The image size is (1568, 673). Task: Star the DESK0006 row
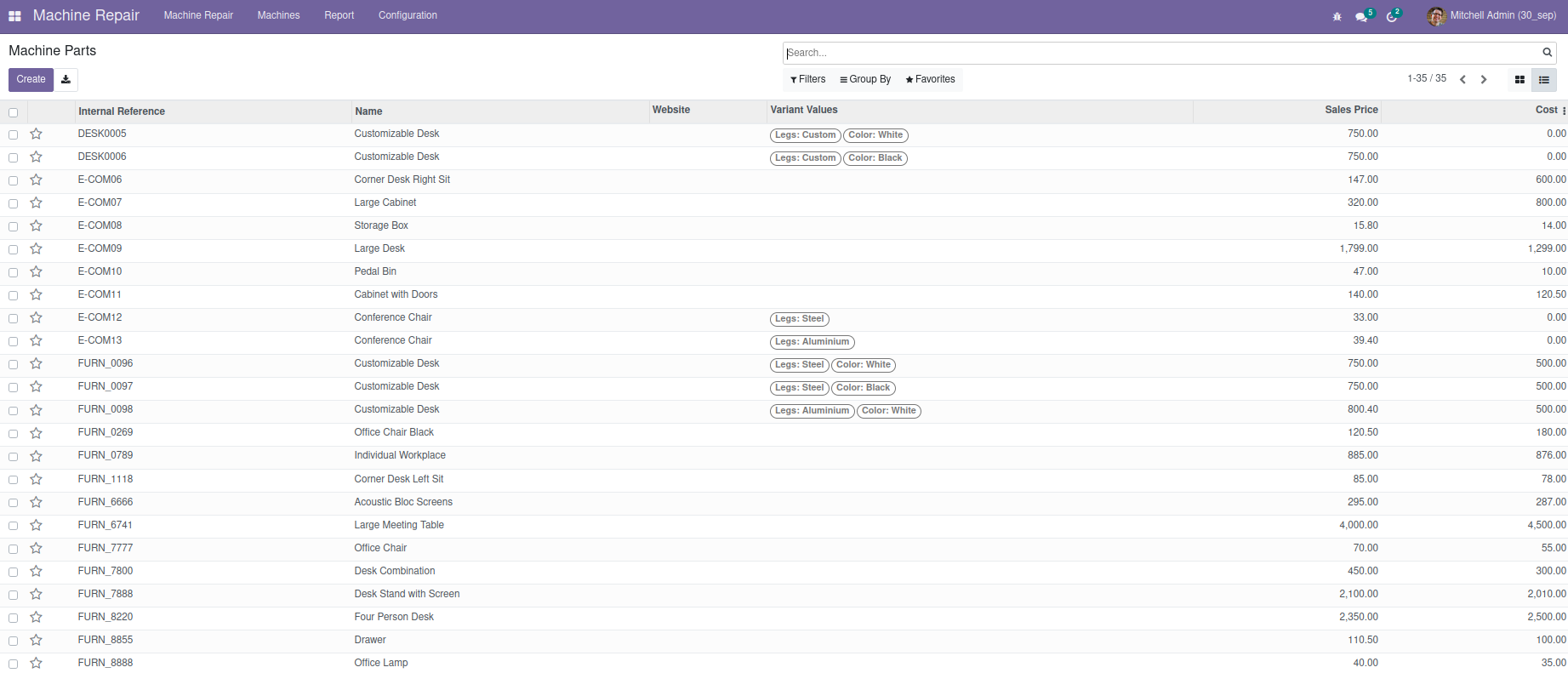pyautogui.click(x=36, y=157)
